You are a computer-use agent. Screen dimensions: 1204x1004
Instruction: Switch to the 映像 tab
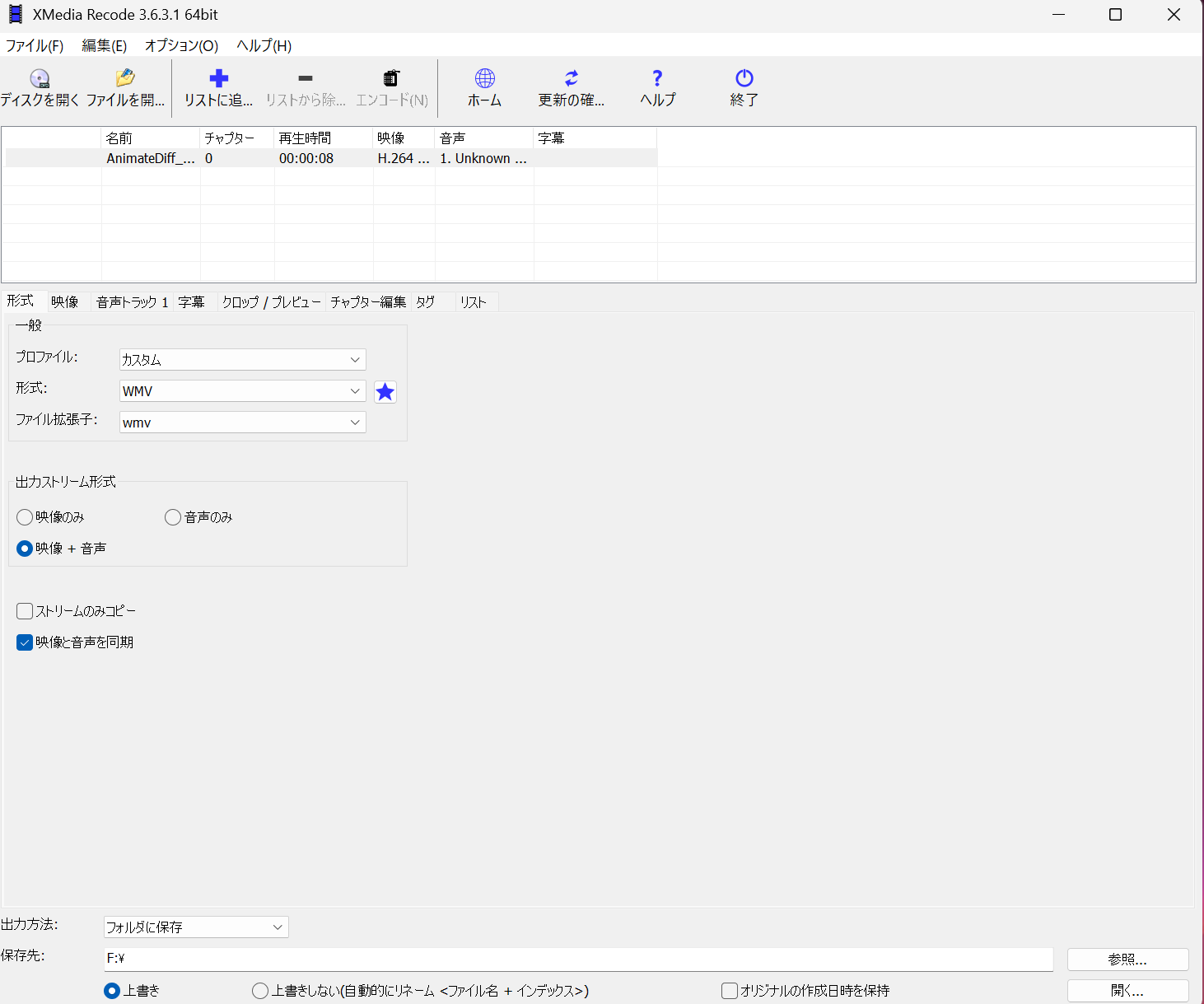coord(65,302)
